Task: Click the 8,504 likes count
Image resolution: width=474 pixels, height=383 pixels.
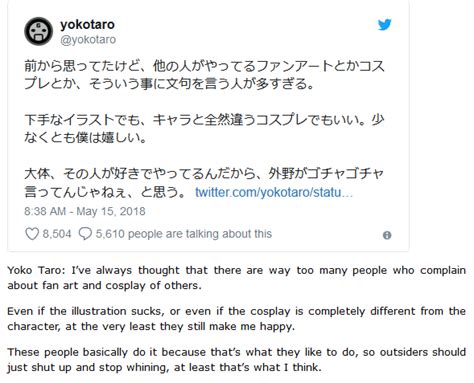Action: [x=57, y=234]
